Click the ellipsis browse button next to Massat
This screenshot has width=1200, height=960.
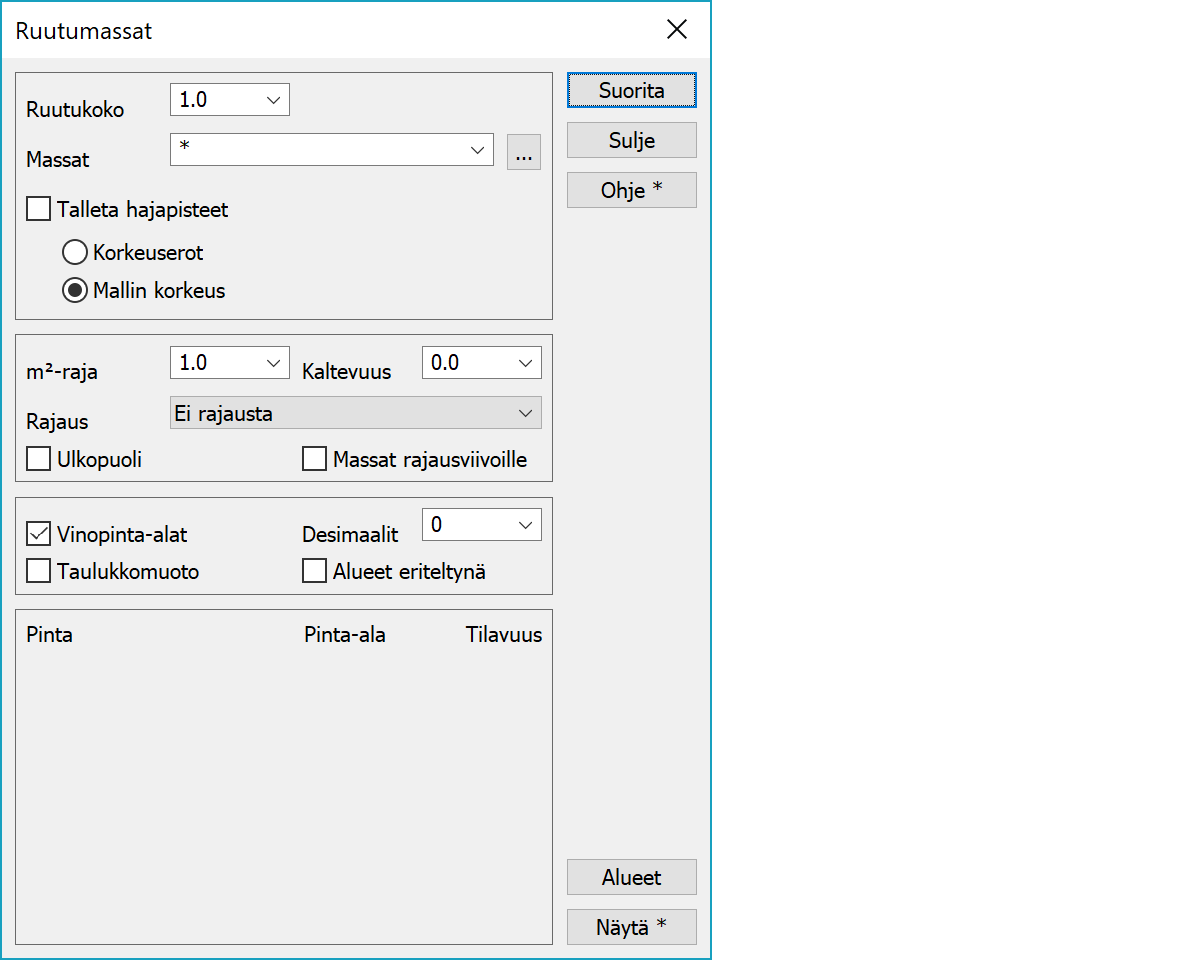(x=523, y=152)
